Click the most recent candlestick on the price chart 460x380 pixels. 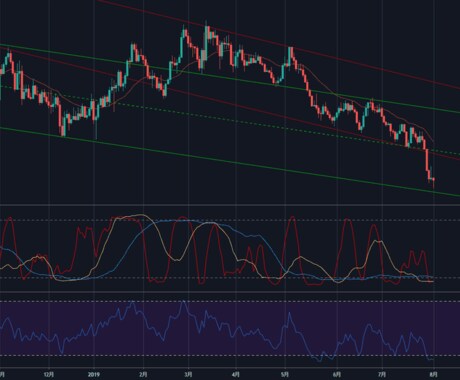434,181
